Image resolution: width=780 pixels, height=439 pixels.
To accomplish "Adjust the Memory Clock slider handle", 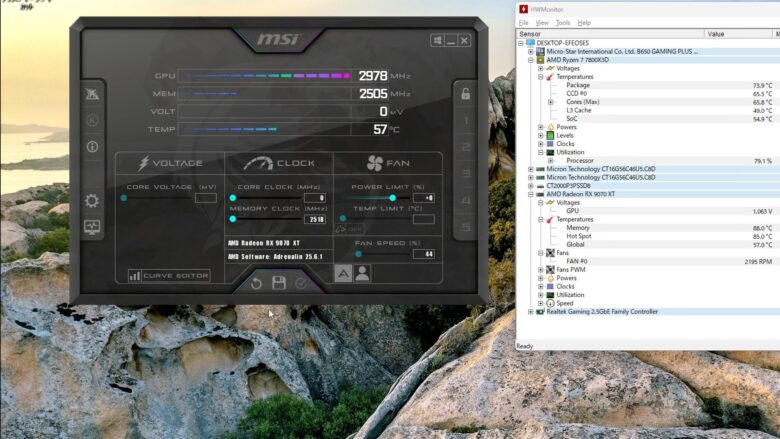I will coord(233,219).
